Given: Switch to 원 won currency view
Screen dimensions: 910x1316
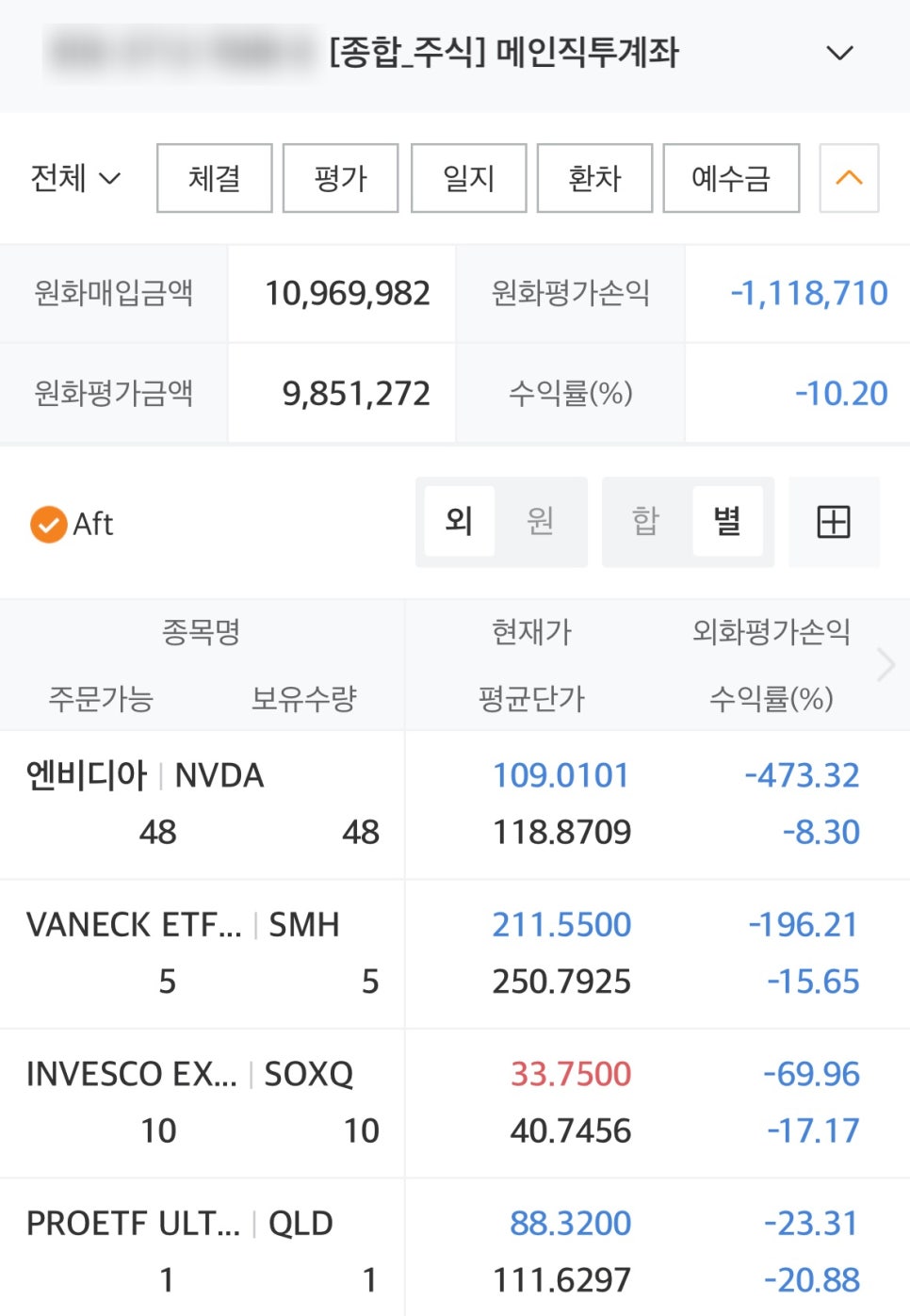Looking at the screenshot, I should click(540, 521).
